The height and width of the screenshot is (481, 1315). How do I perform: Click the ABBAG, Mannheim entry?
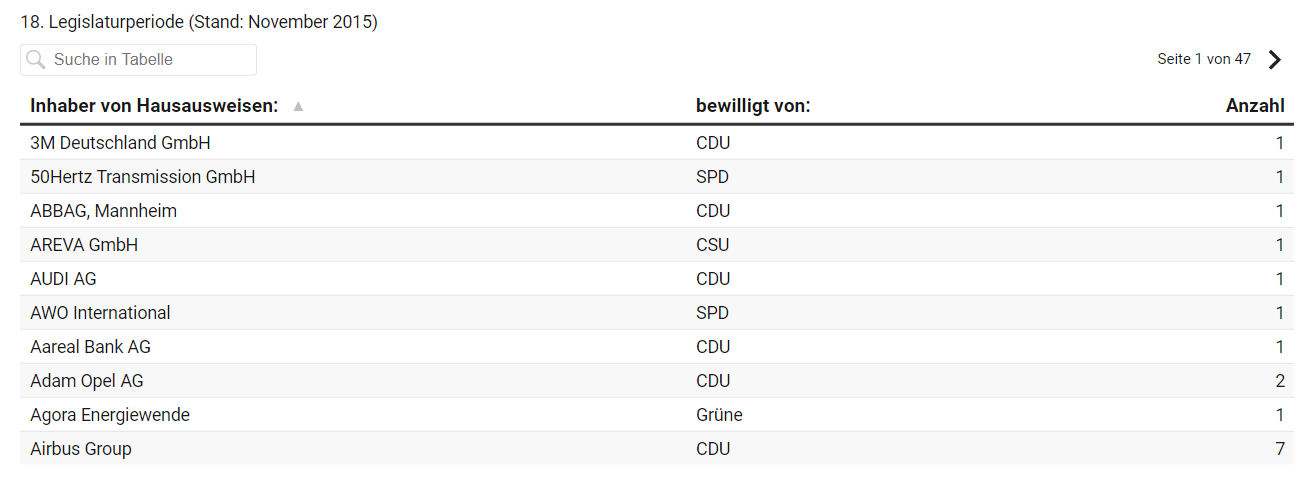pyautogui.click(x=103, y=211)
